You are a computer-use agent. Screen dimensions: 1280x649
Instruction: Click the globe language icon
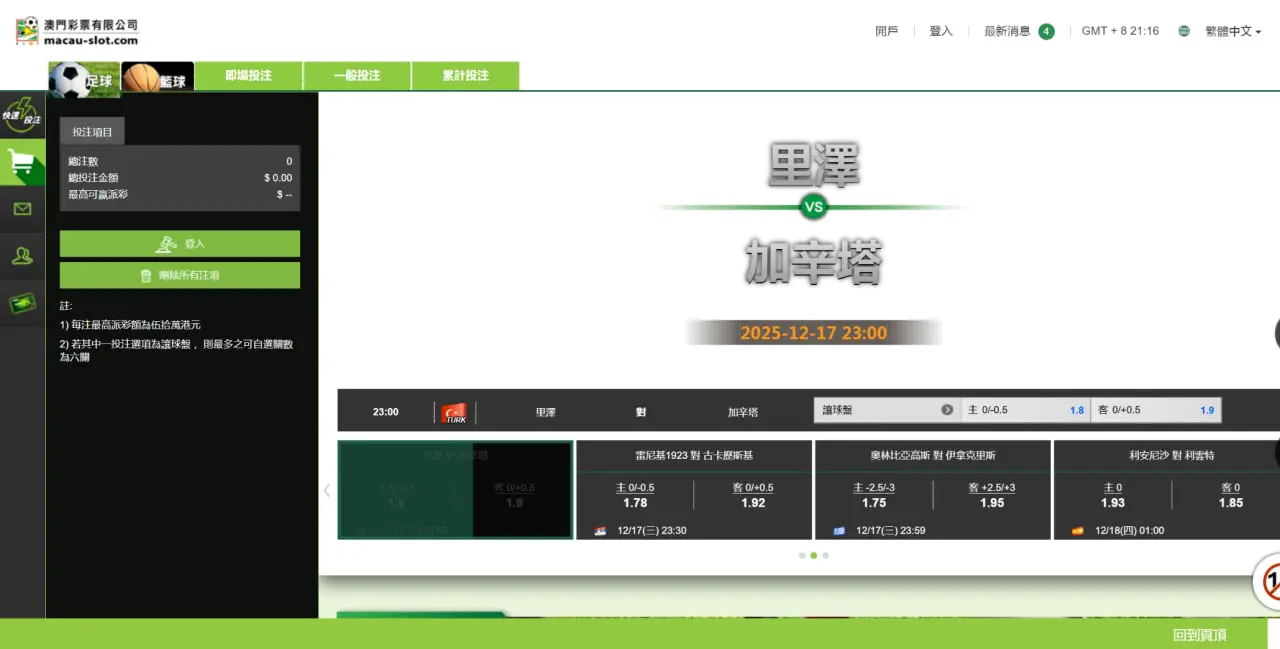click(1184, 31)
